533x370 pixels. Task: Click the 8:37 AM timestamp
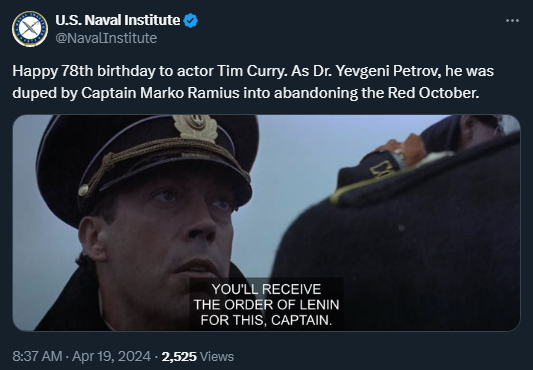[x=37, y=356]
